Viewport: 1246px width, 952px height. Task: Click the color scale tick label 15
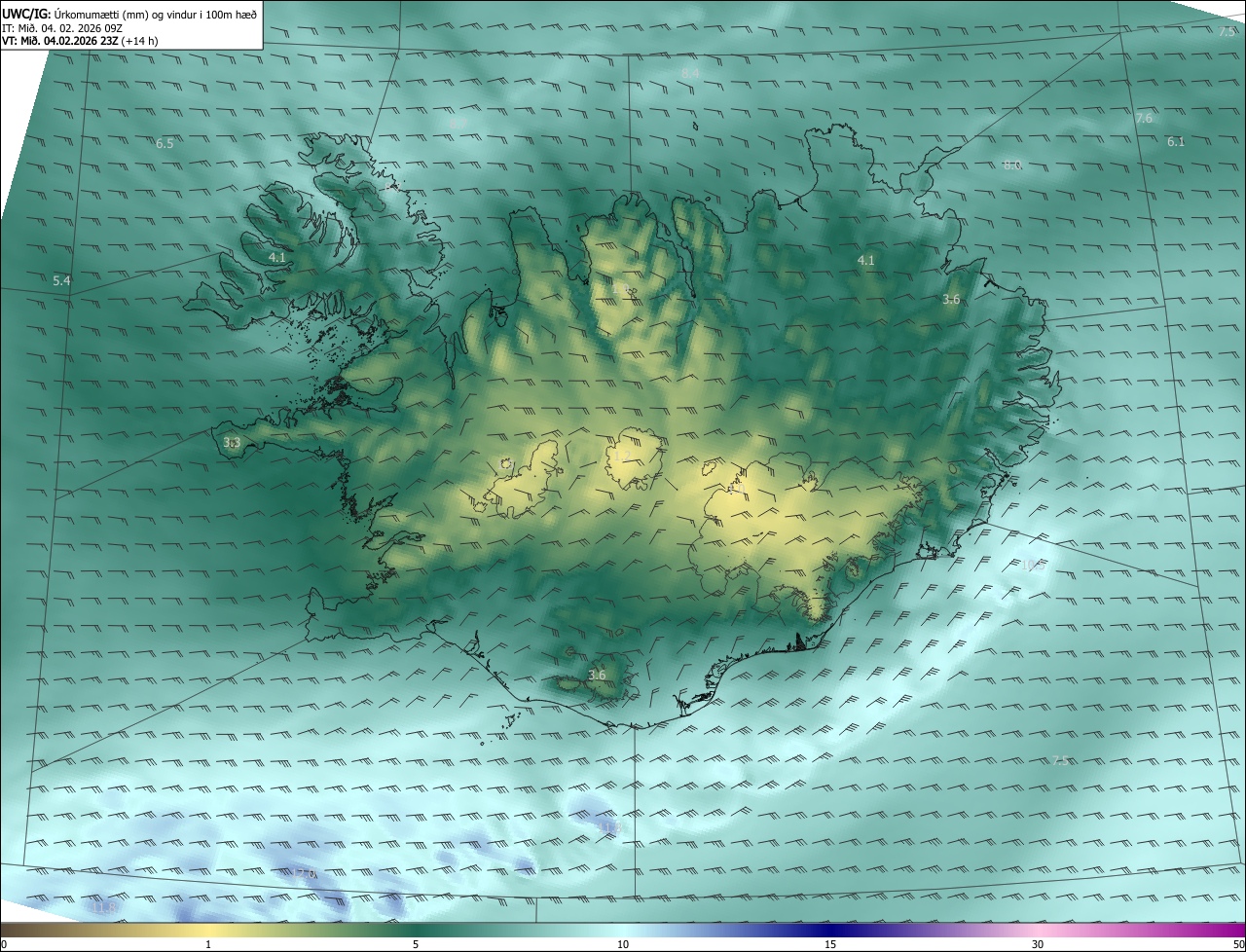coord(830,944)
